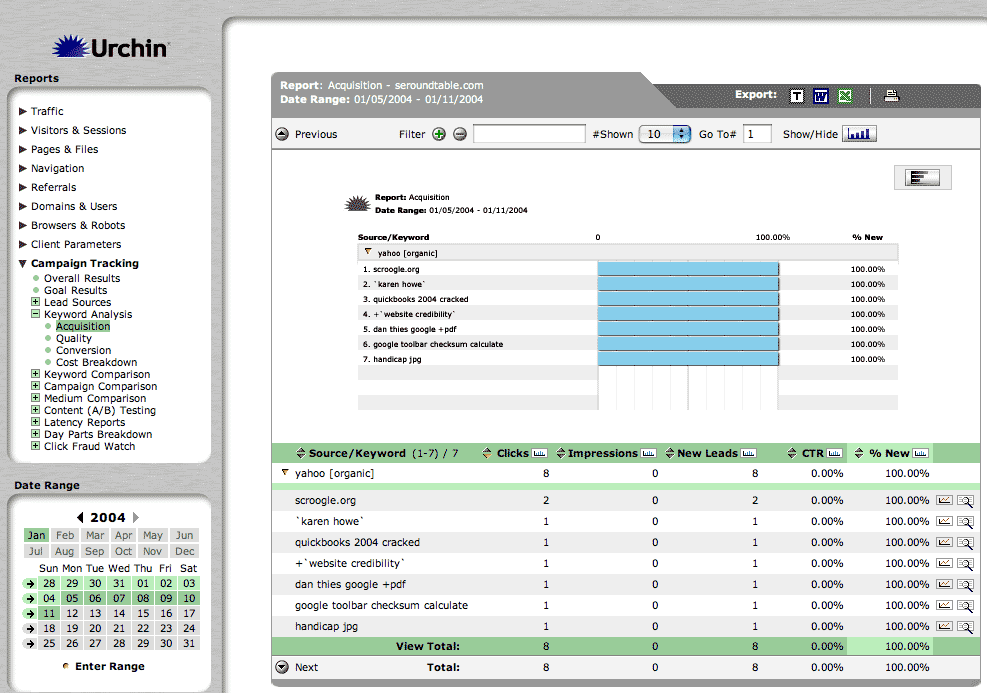The height and width of the screenshot is (693, 987).
Task: Open Overall Results report
Action: tap(82, 278)
